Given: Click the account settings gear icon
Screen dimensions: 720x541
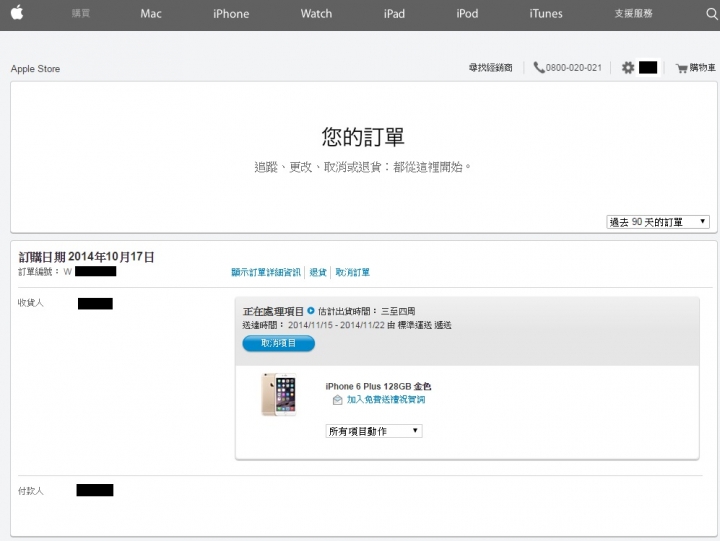Looking at the screenshot, I should [628, 68].
